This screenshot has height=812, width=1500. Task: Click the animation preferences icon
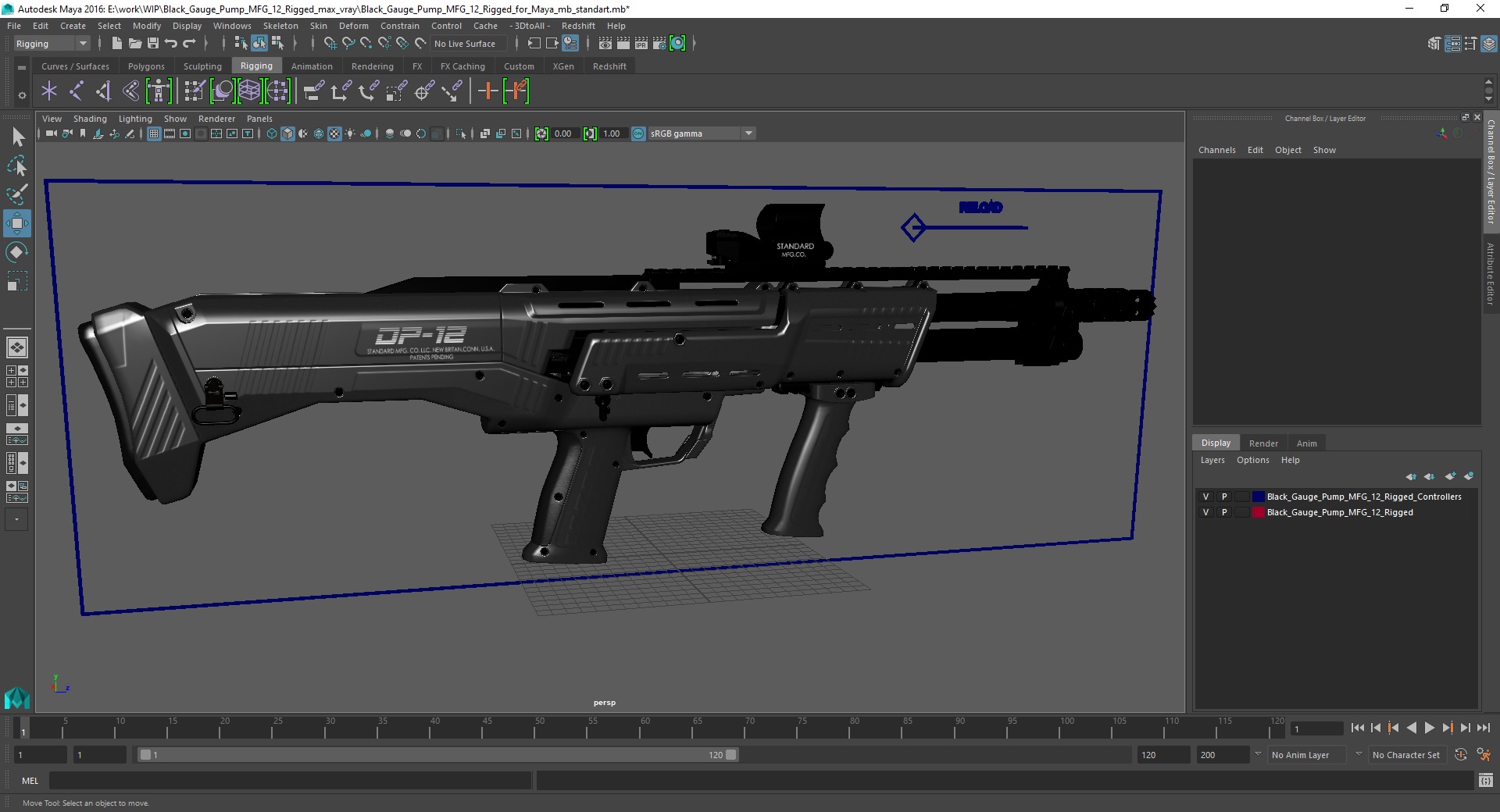click(1484, 755)
